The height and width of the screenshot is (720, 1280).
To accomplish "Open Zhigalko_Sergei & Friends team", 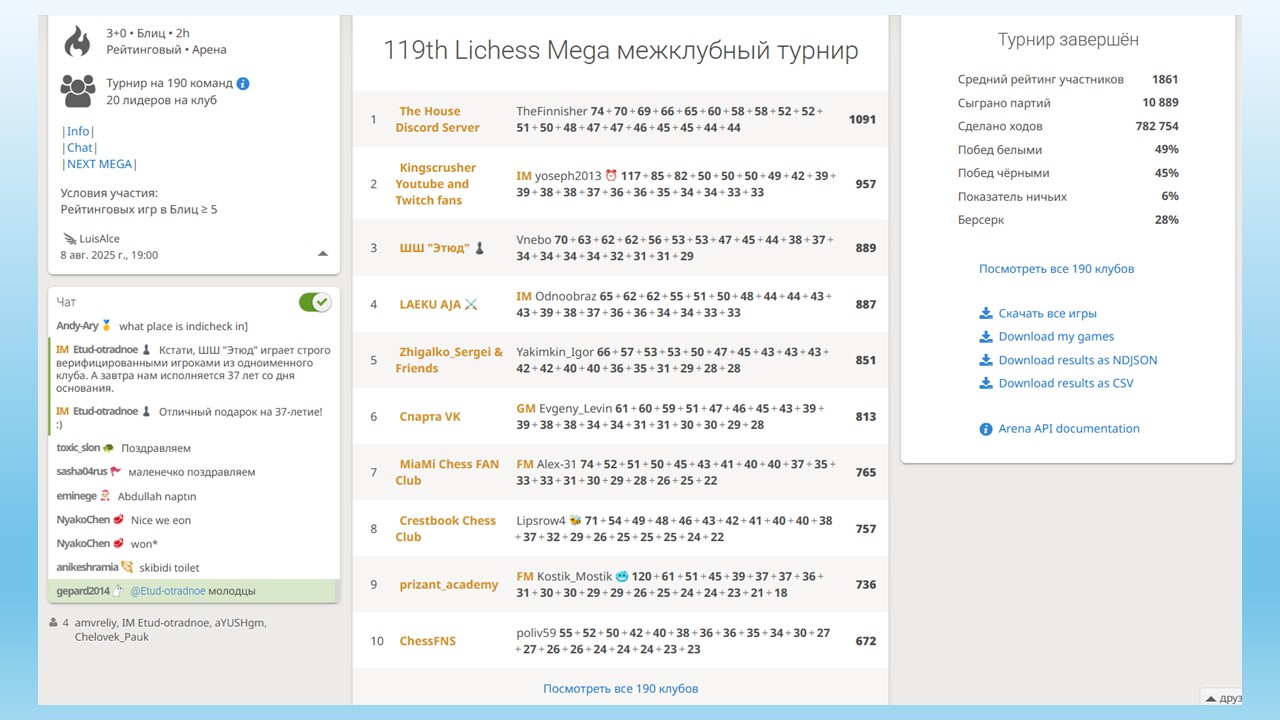I will [x=449, y=360].
